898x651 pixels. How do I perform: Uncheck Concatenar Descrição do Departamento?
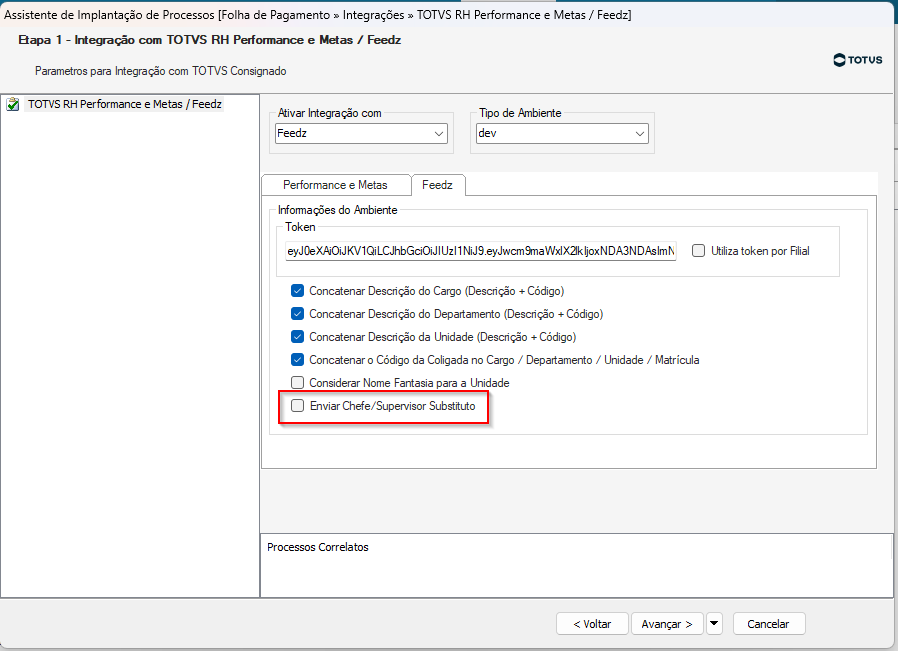tap(297, 314)
